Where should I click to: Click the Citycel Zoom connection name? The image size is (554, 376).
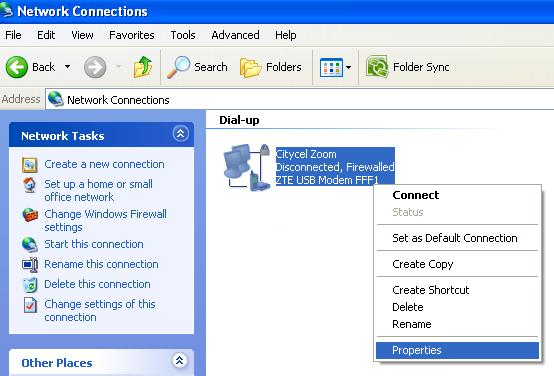(306, 154)
